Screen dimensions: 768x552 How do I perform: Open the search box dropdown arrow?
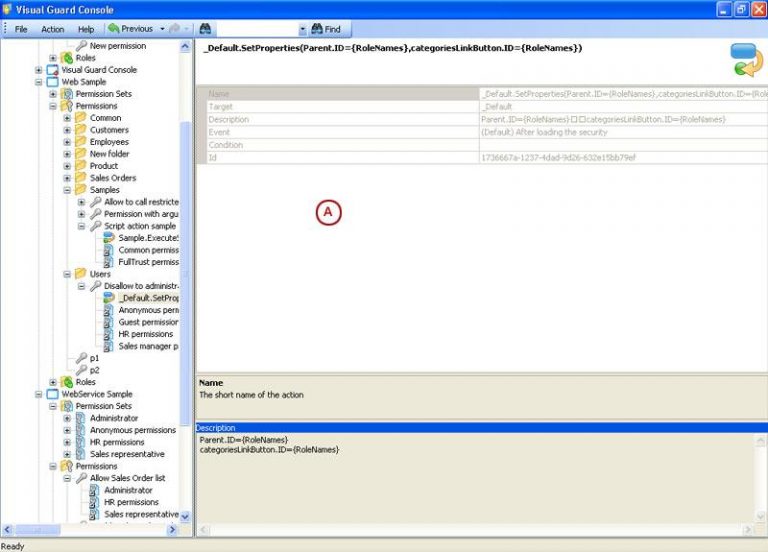point(303,29)
